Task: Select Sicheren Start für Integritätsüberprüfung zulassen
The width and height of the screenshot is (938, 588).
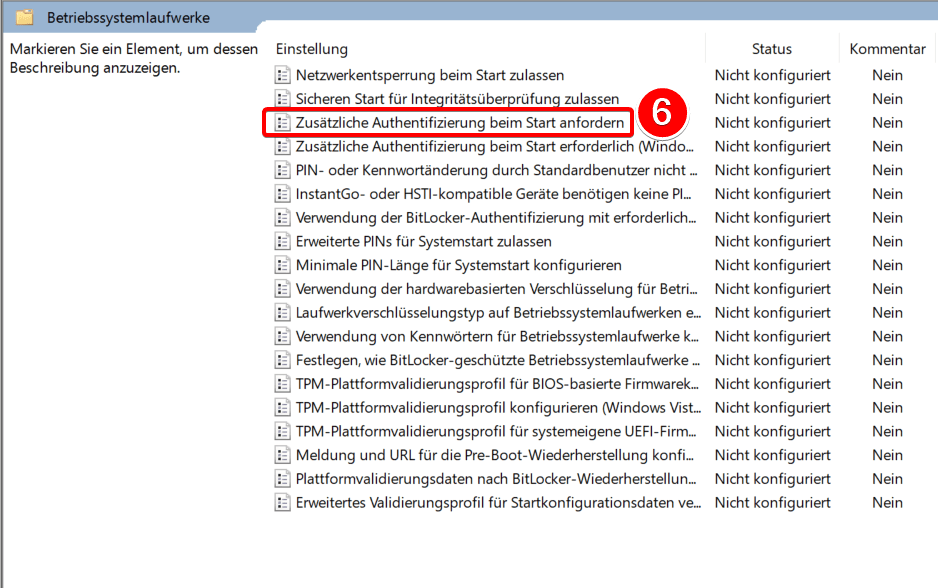Action: pos(457,99)
